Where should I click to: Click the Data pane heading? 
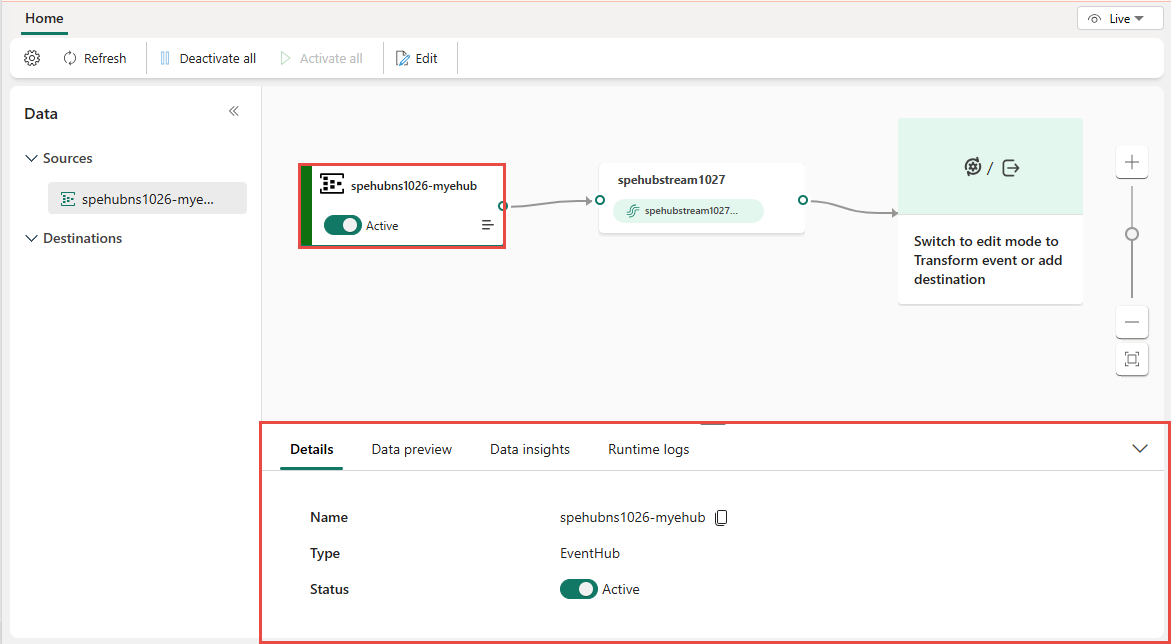[x=41, y=114]
